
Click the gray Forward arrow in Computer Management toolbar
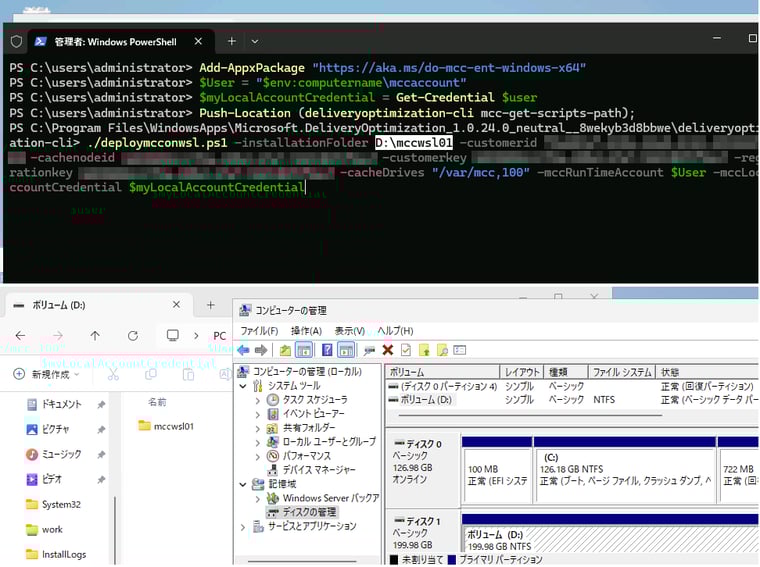point(261,350)
